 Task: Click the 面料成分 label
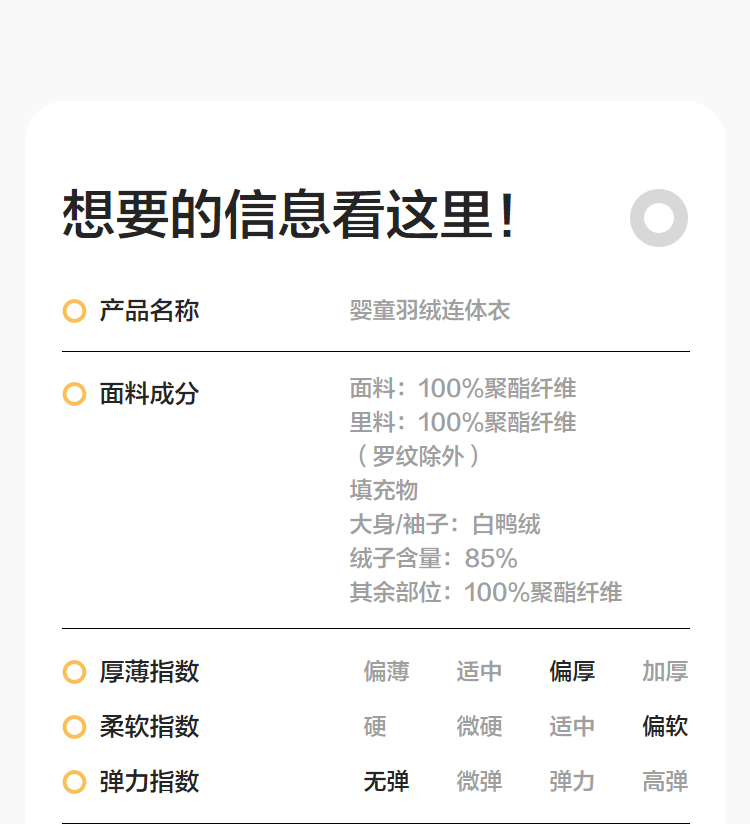(149, 394)
